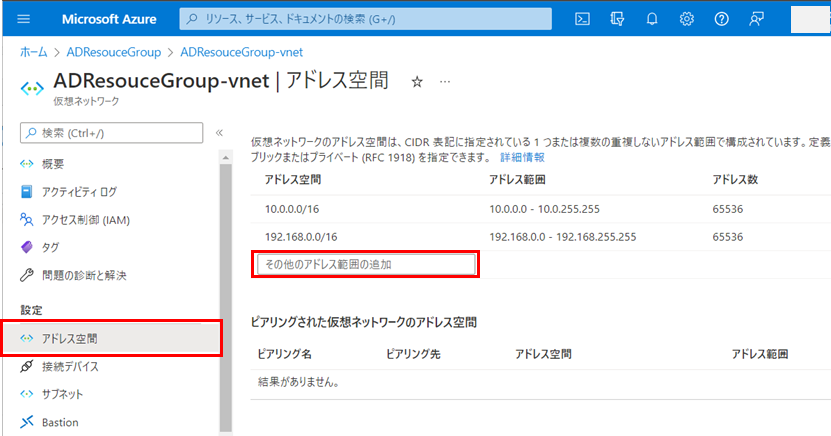Screen dimensions: 831x436
Task: Click the ピアリング名 column header
Action: [285, 354]
